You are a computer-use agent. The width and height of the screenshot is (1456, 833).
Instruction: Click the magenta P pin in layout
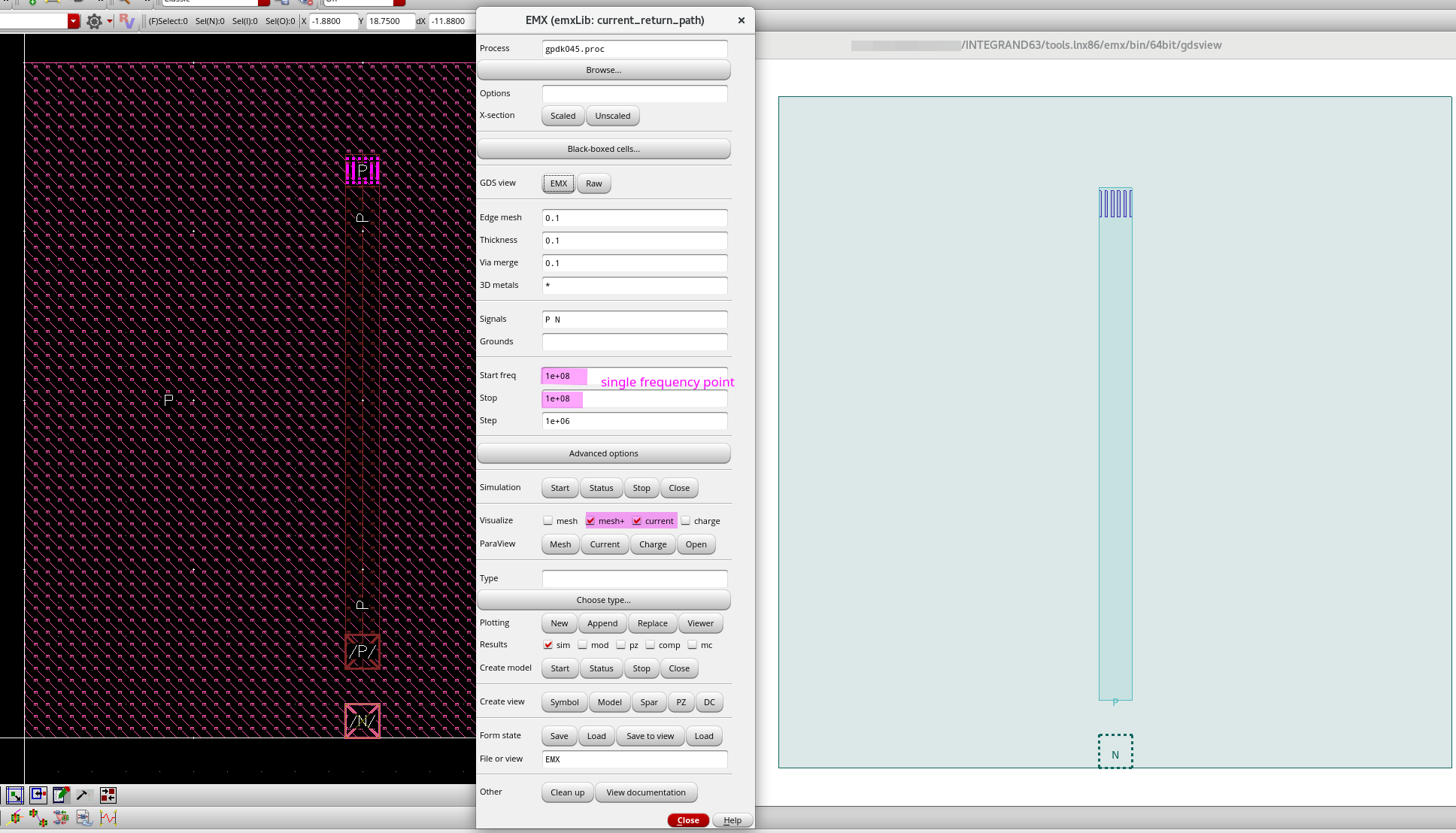(362, 171)
